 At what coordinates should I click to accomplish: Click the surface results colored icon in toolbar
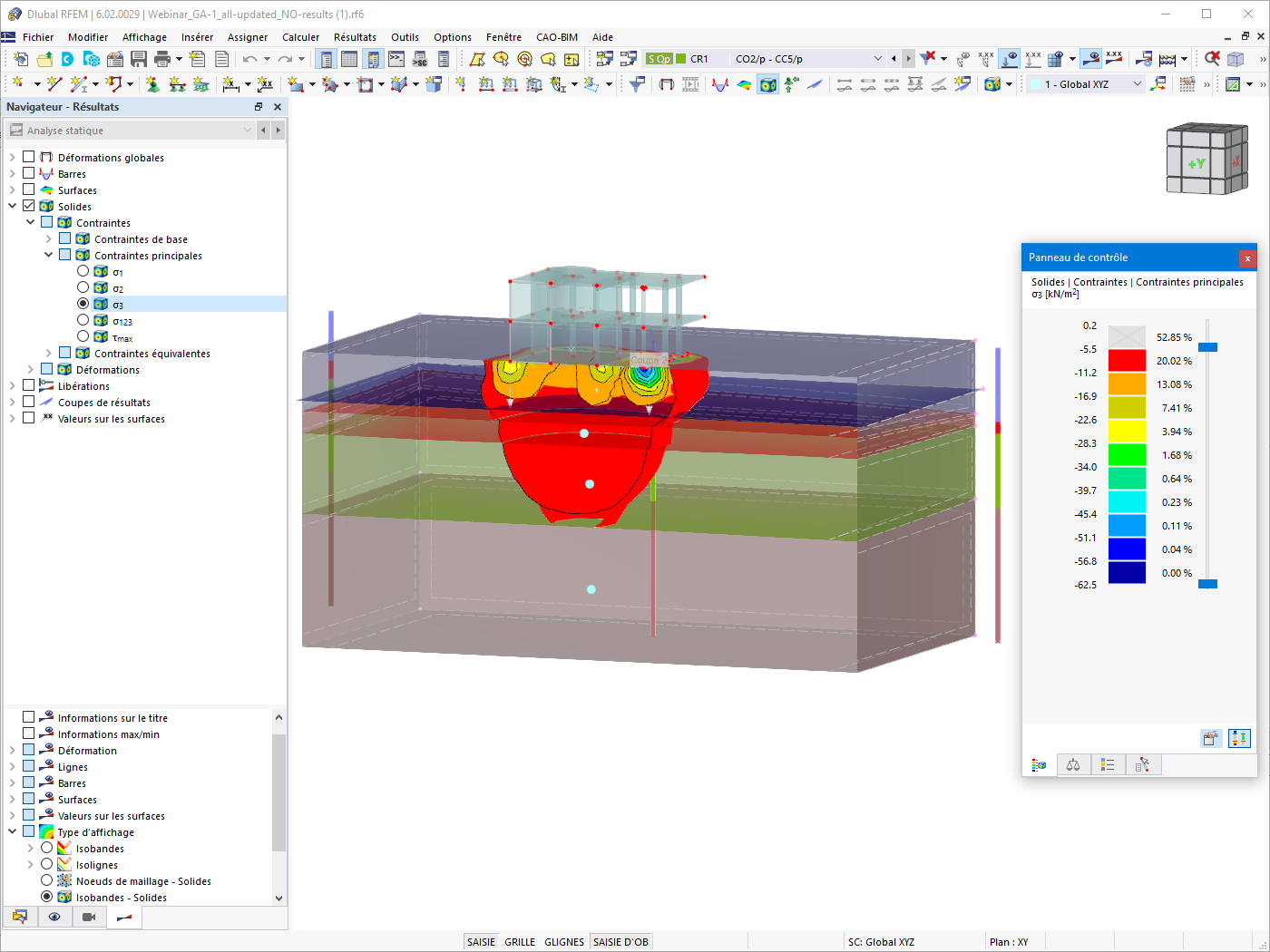[x=744, y=84]
